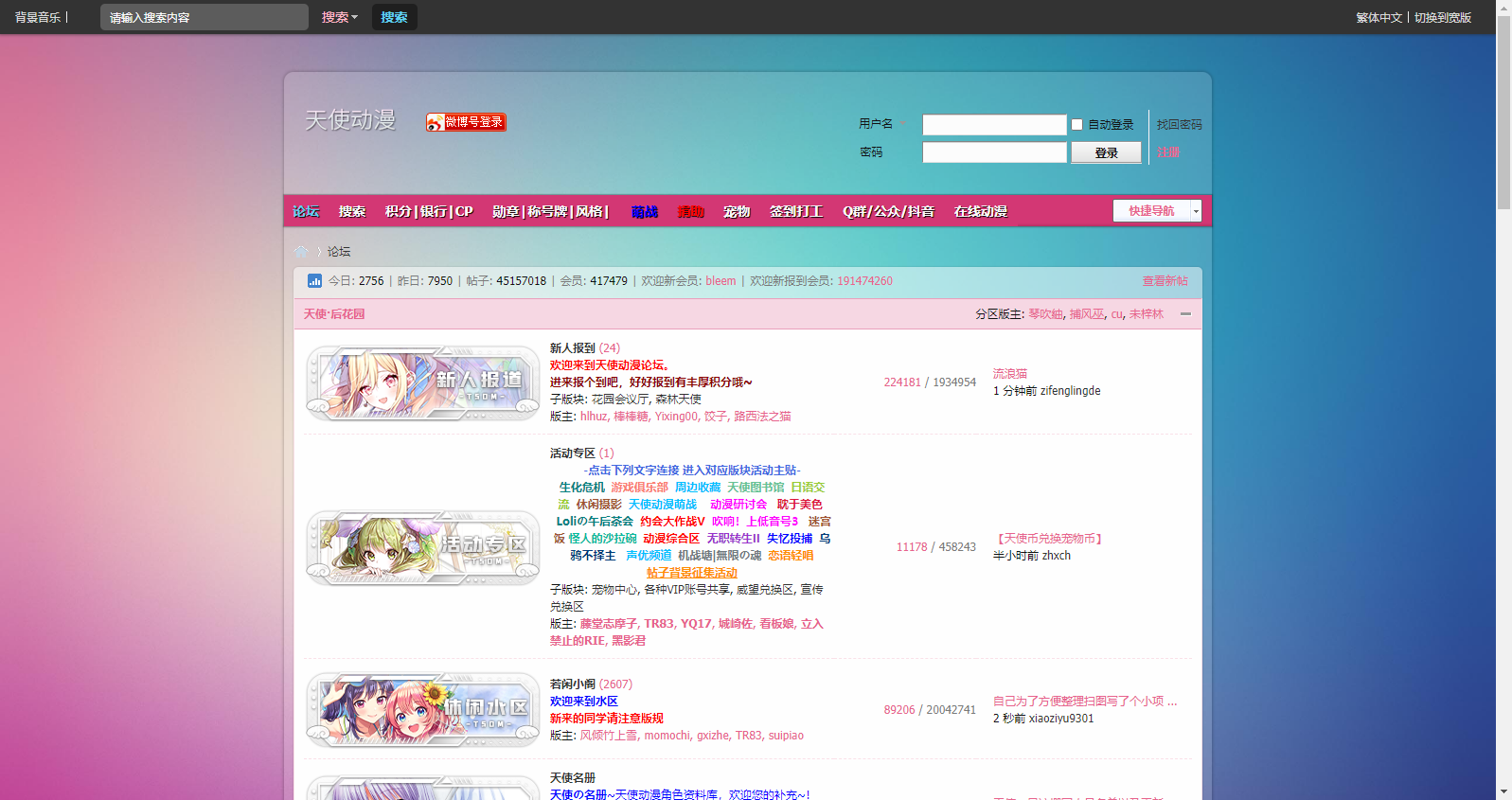The width and height of the screenshot is (1512, 800).
Task: Open the 新人报到 forum title
Action: click(573, 348)
